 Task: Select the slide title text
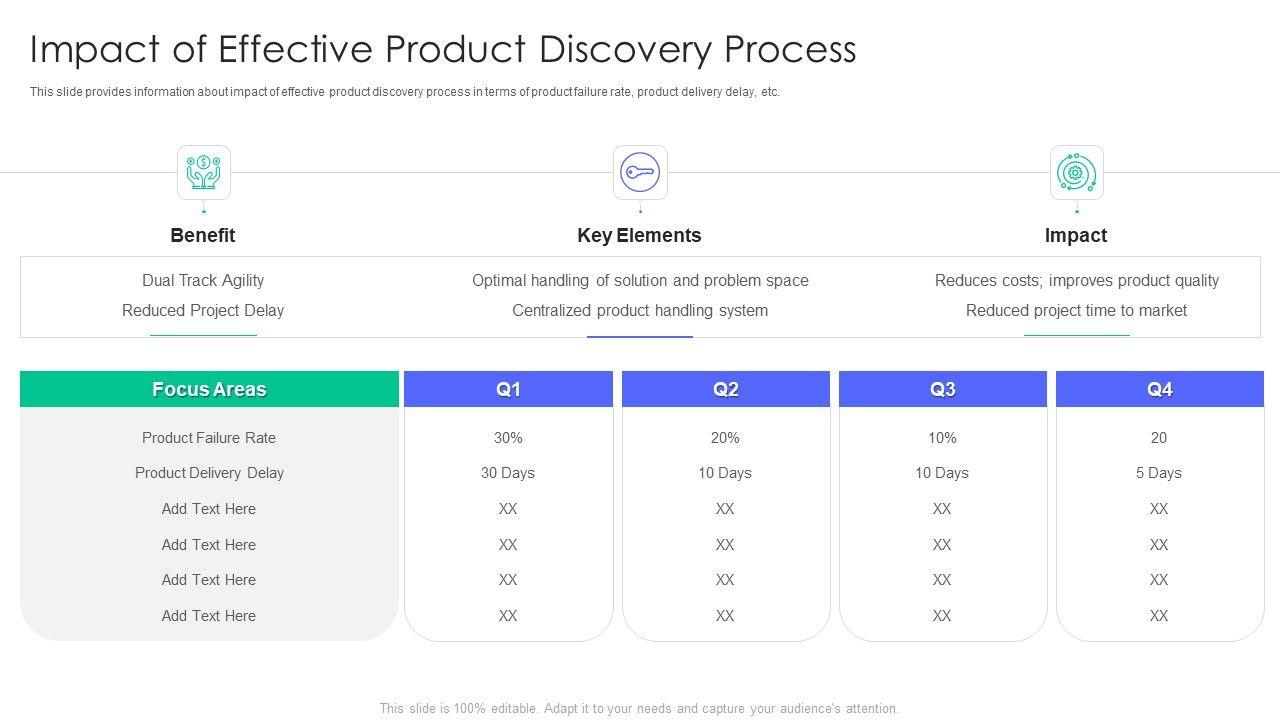(443, 49)
